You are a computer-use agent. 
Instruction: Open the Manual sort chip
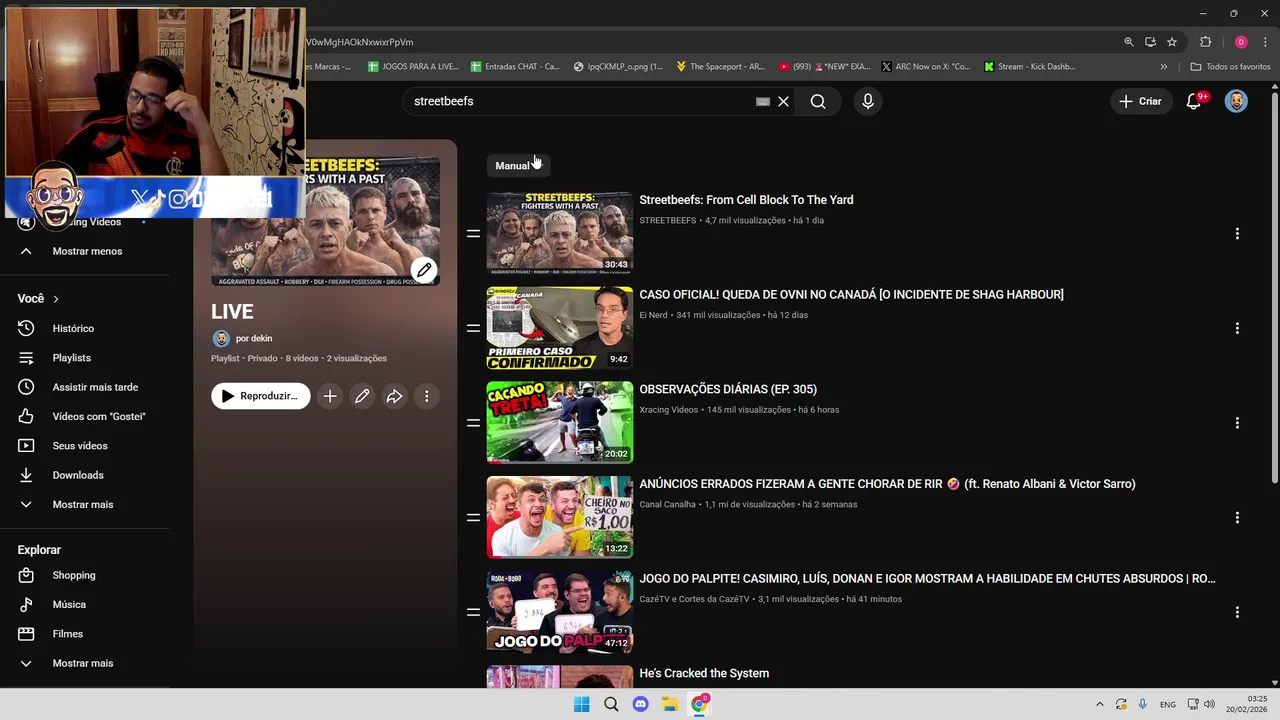tap(518, 166)
